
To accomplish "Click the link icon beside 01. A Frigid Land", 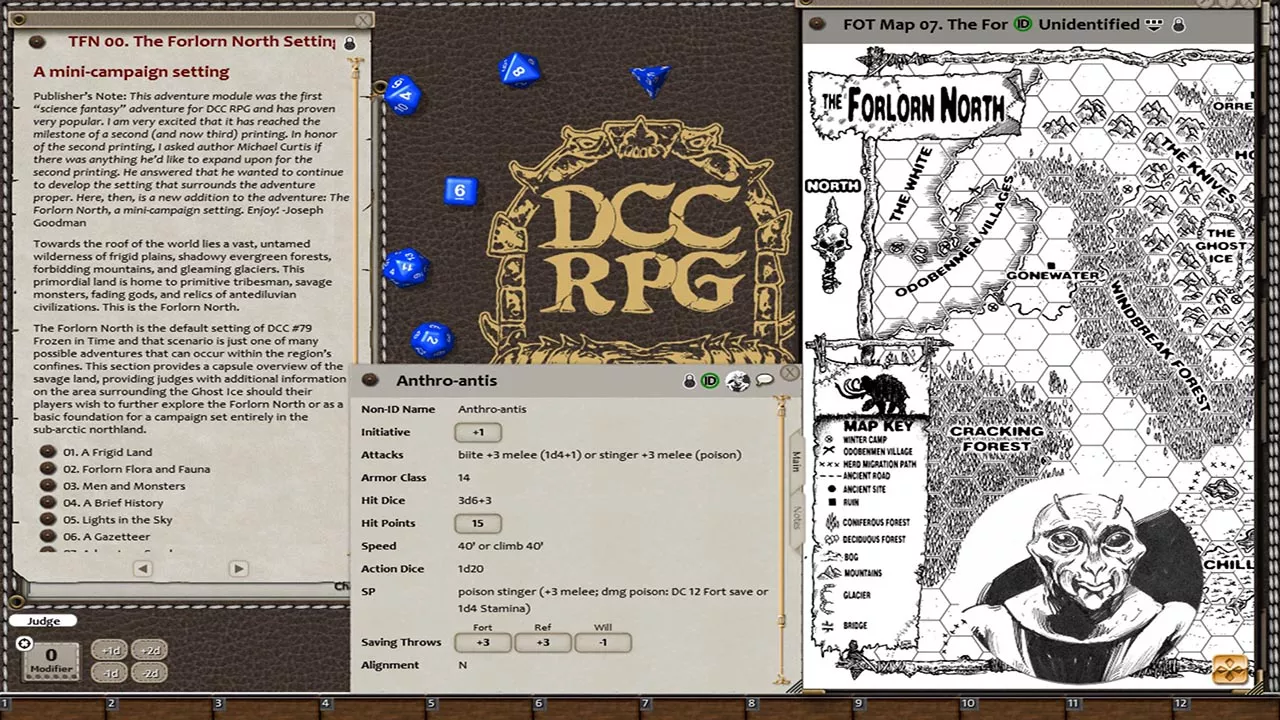I will coord(47,452).
